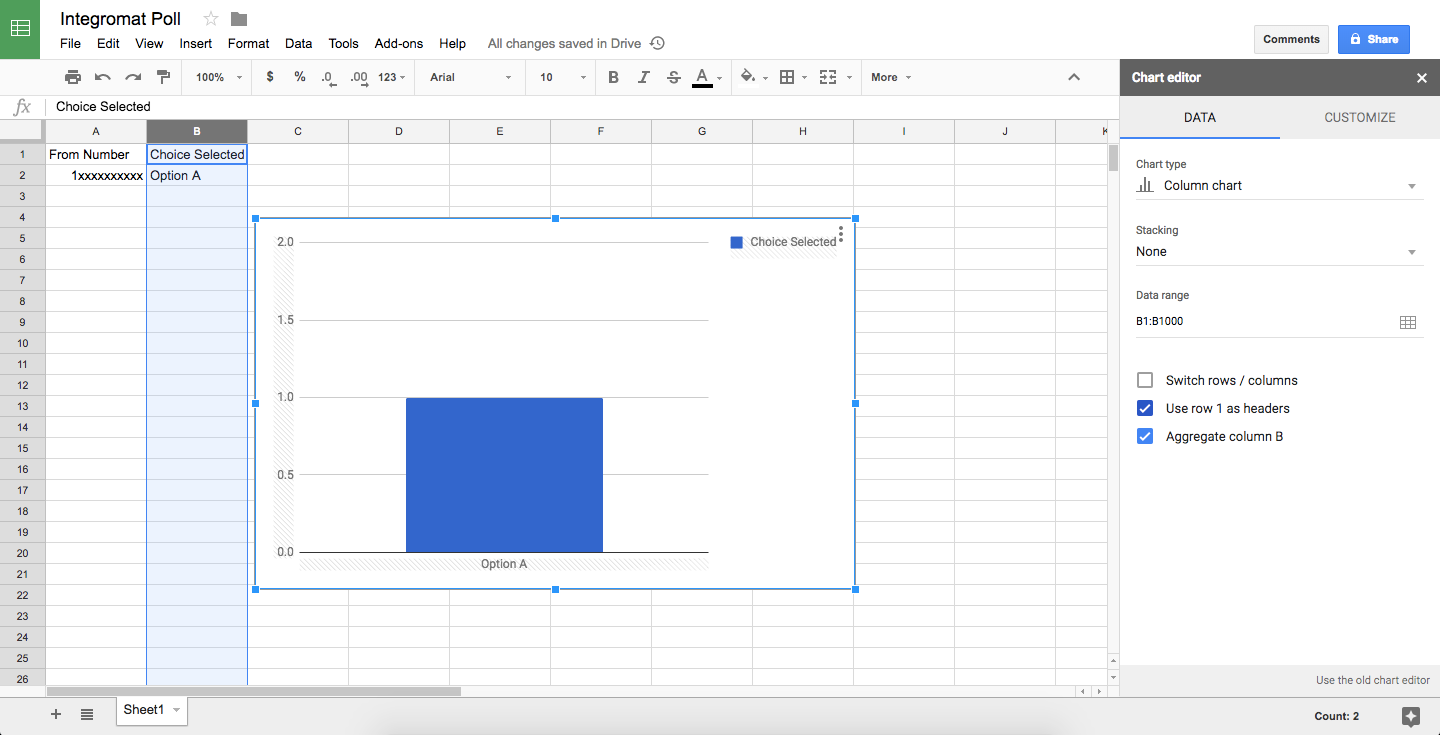Open the Borders tool

[788, 77]
